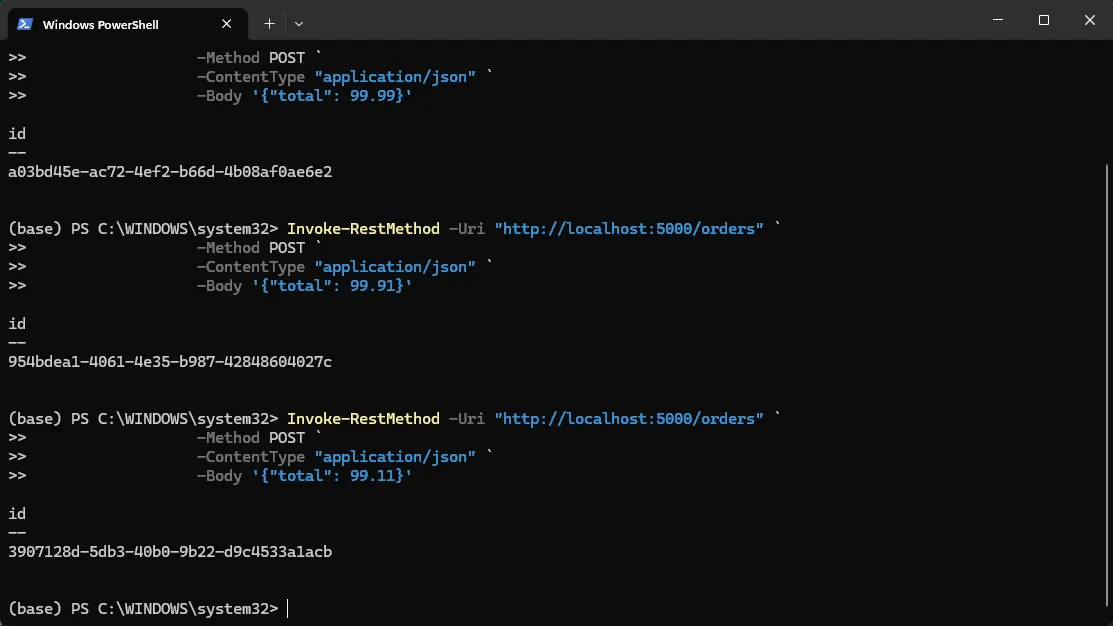This screenshot has height=626, width=1113.
Task: Maximize the terminal window
Action: [1043, 20]
